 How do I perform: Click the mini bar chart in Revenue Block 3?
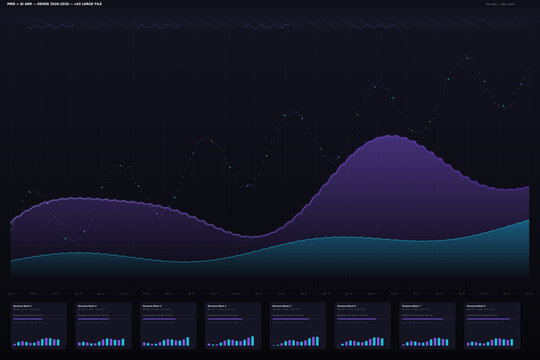point(166,341)
